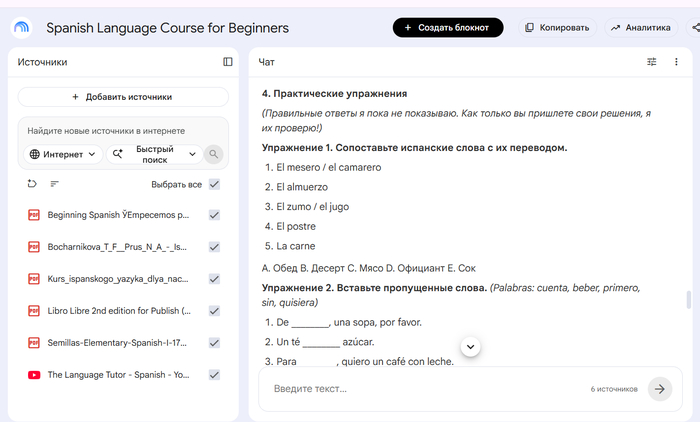Click the notebook title Spanish Language Course
This screenshot has width=700, height=422.
pyautogui.click(x=167, y=28)
